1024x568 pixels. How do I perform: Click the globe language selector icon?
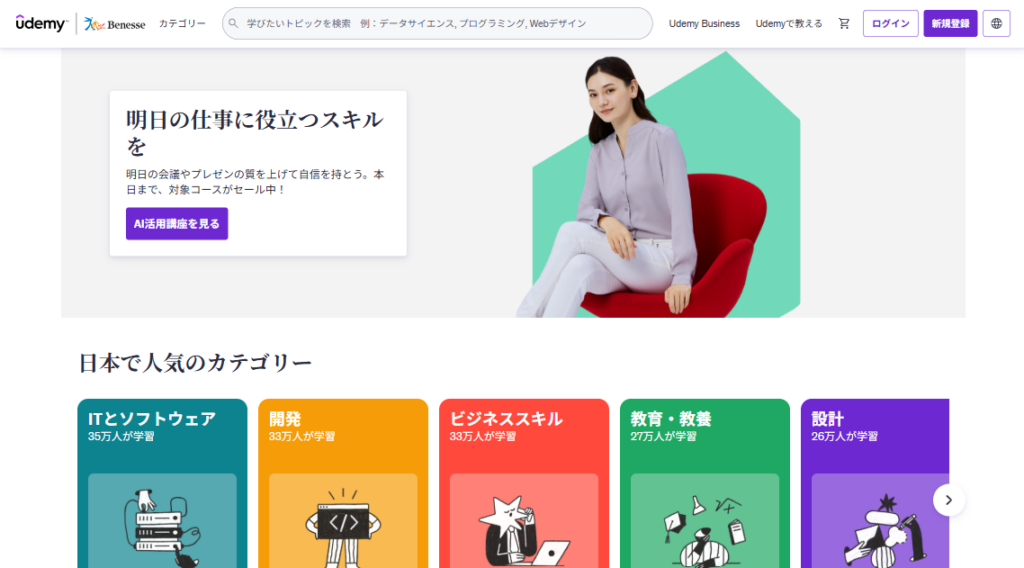(x=996, y=24)
